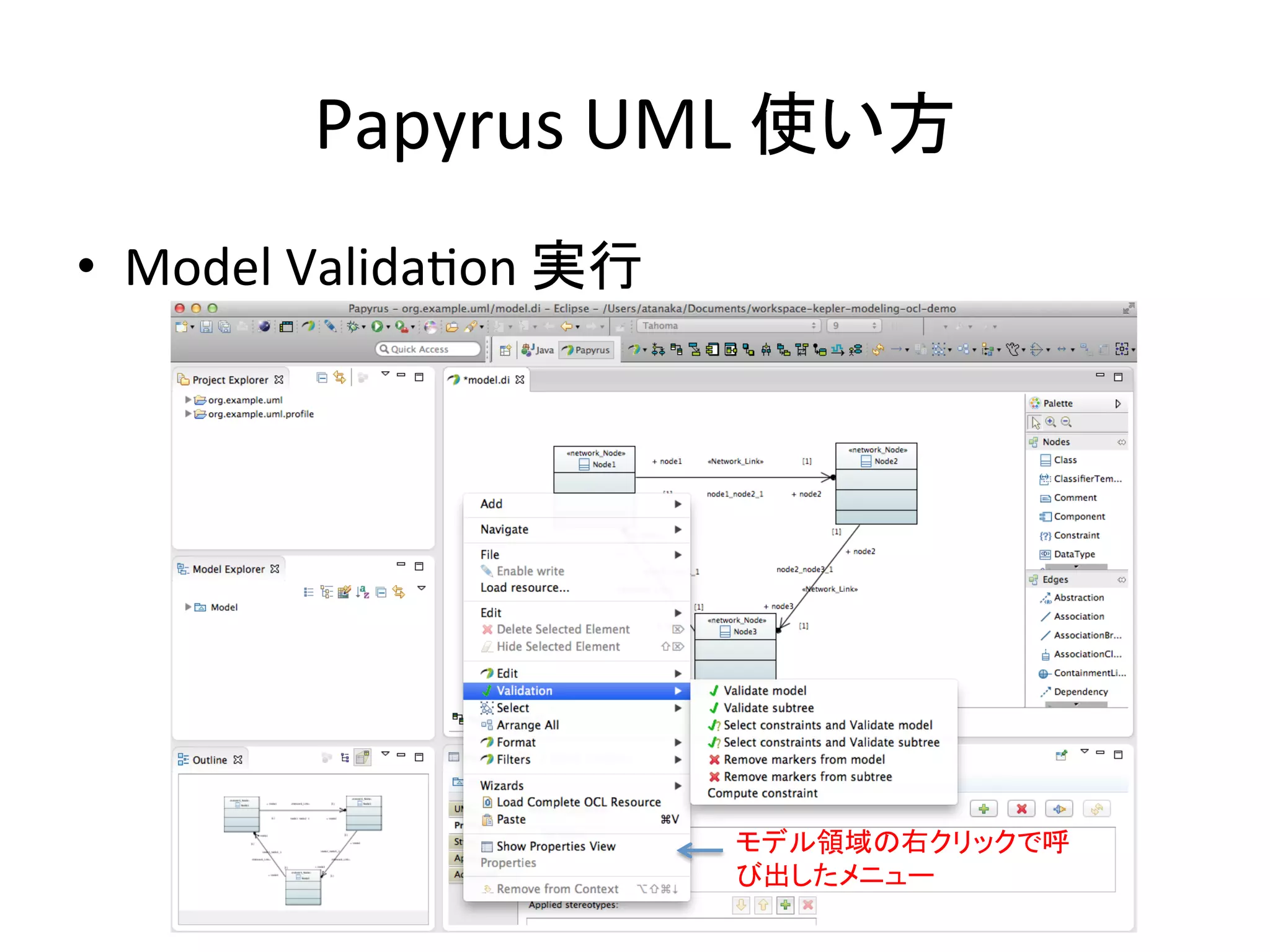Expand the Model node in Model Explorer
This screenshot has width=1270, height=952.
(188, 607)
